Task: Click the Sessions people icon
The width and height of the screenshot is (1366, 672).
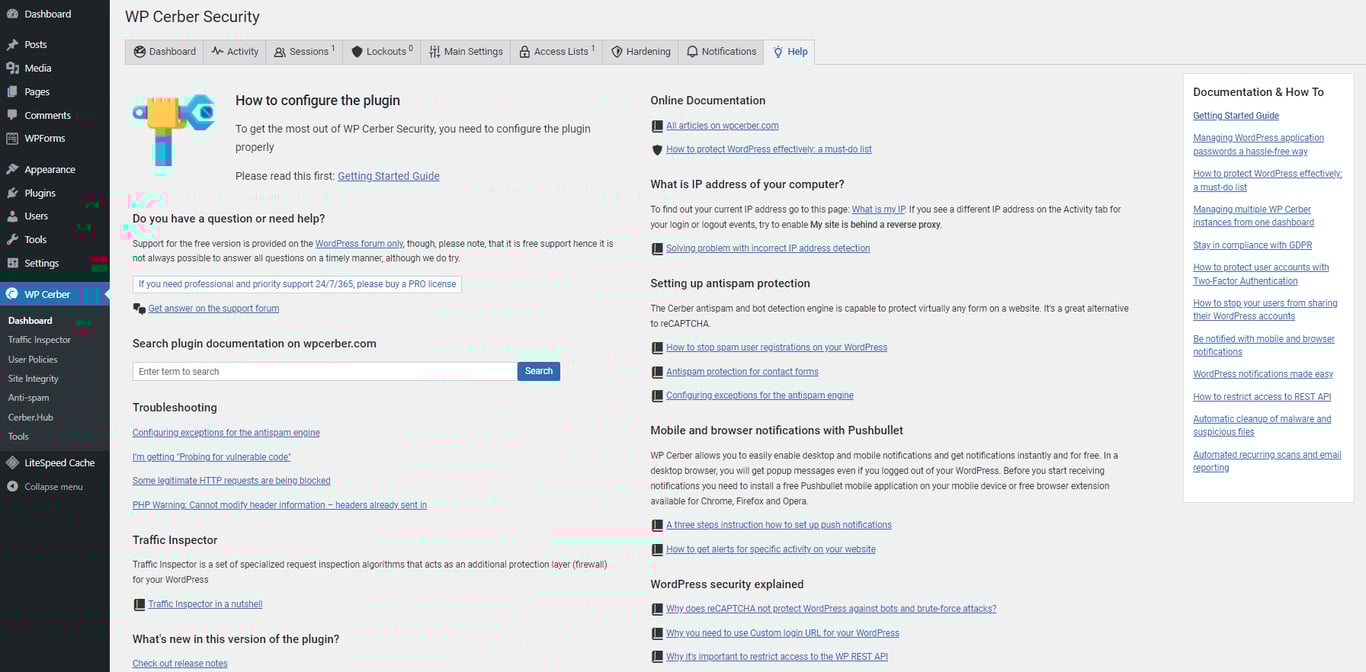Action: [278, 51]
